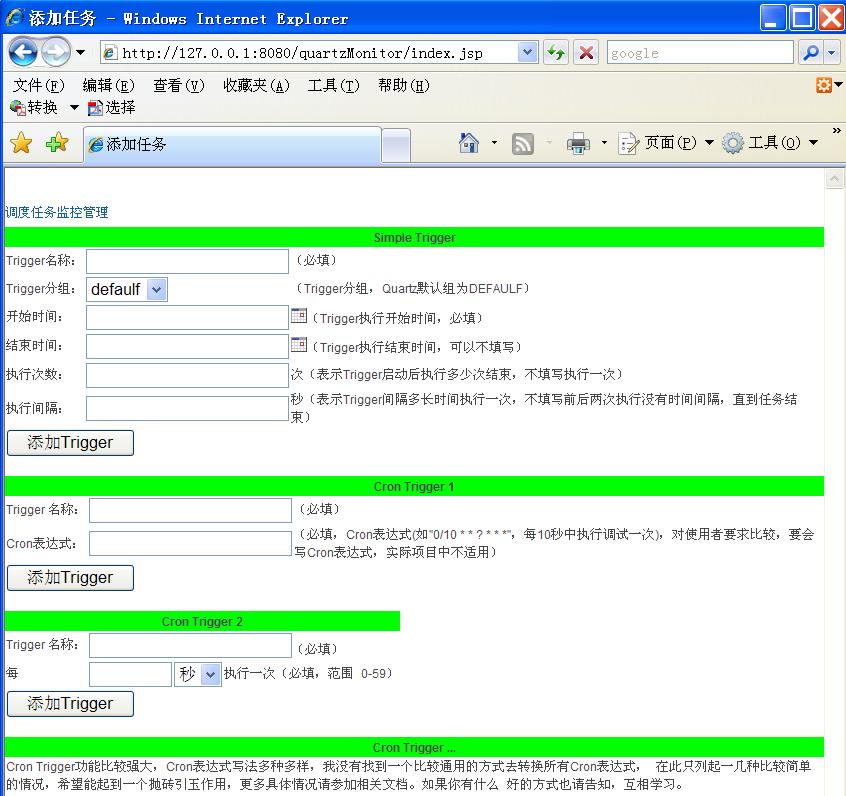
Task: Open the 编辑(E) menu
Action: pos(108,85)
